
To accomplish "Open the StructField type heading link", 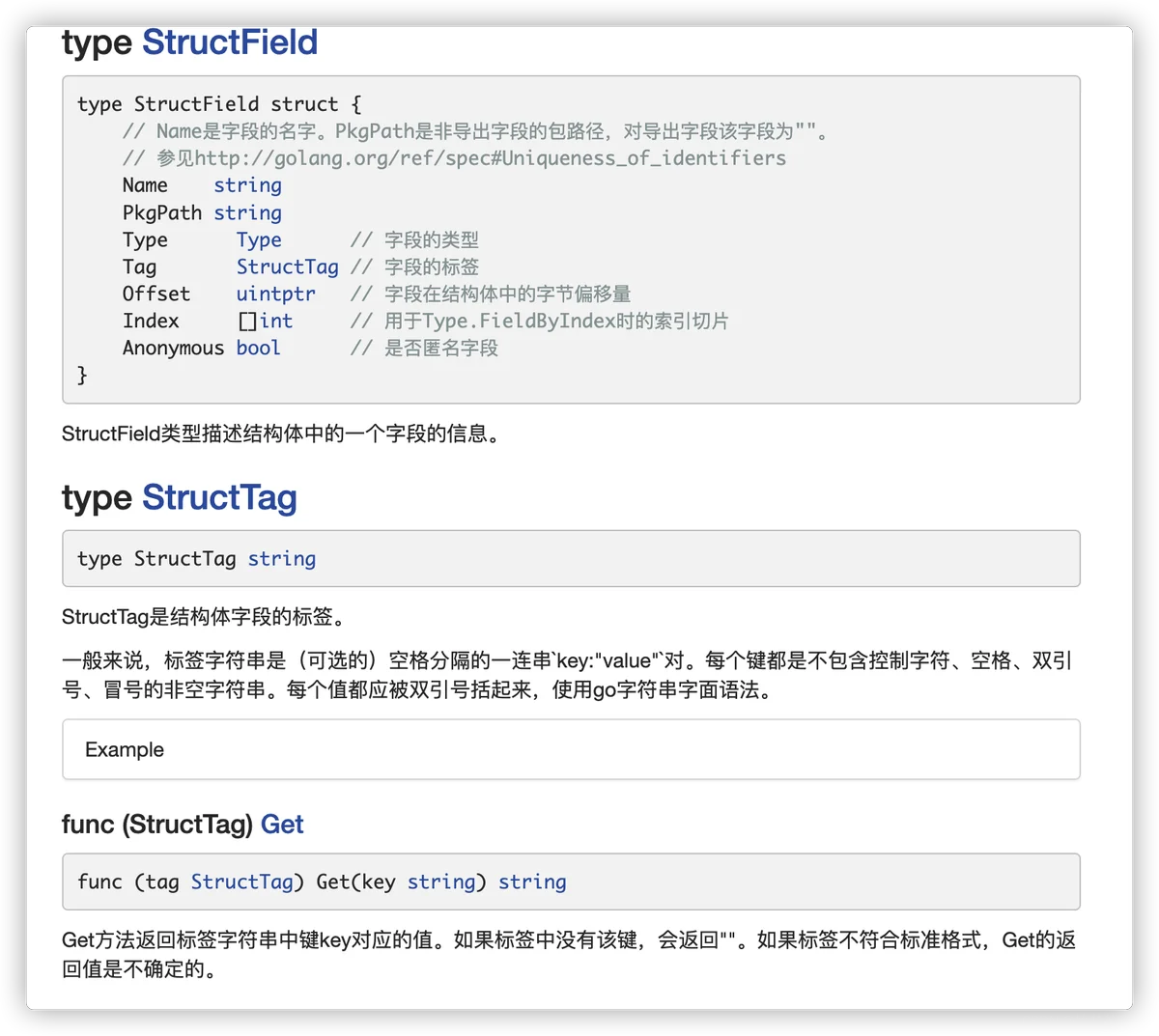I will [x=230, y=42].
